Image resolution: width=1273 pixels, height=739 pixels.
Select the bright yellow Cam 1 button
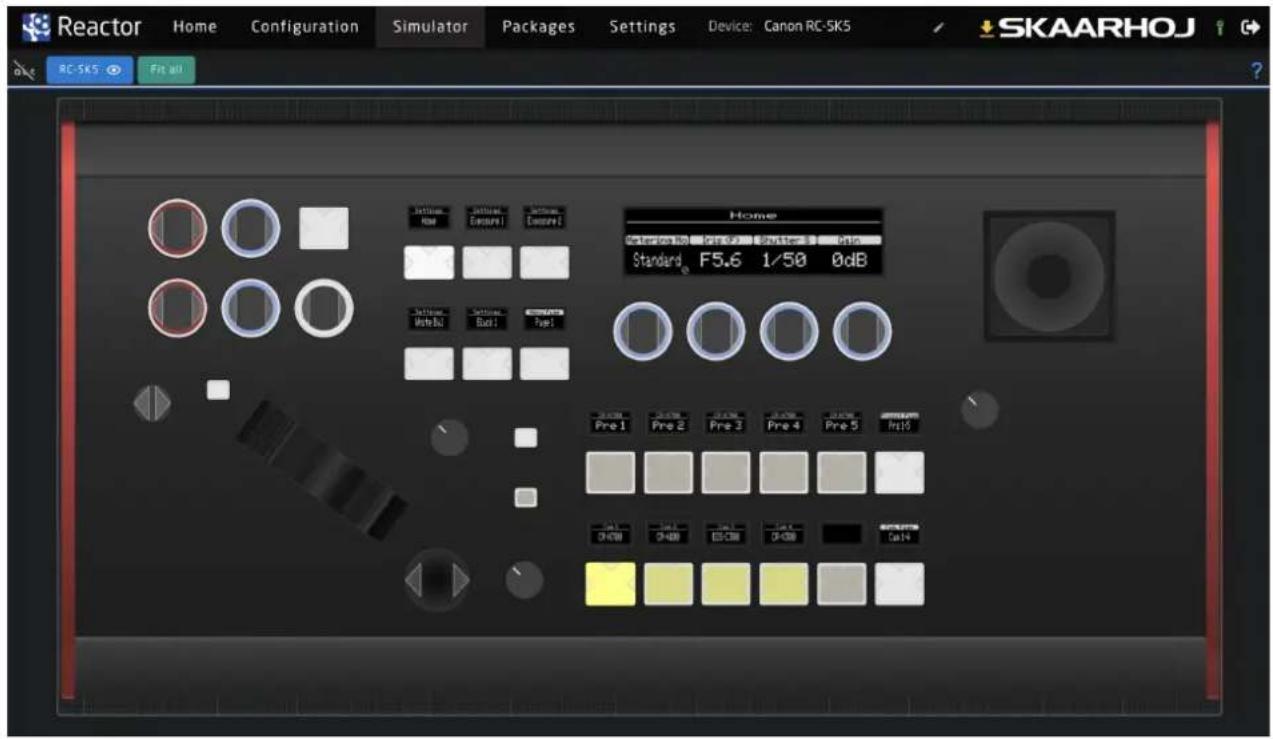610,584
